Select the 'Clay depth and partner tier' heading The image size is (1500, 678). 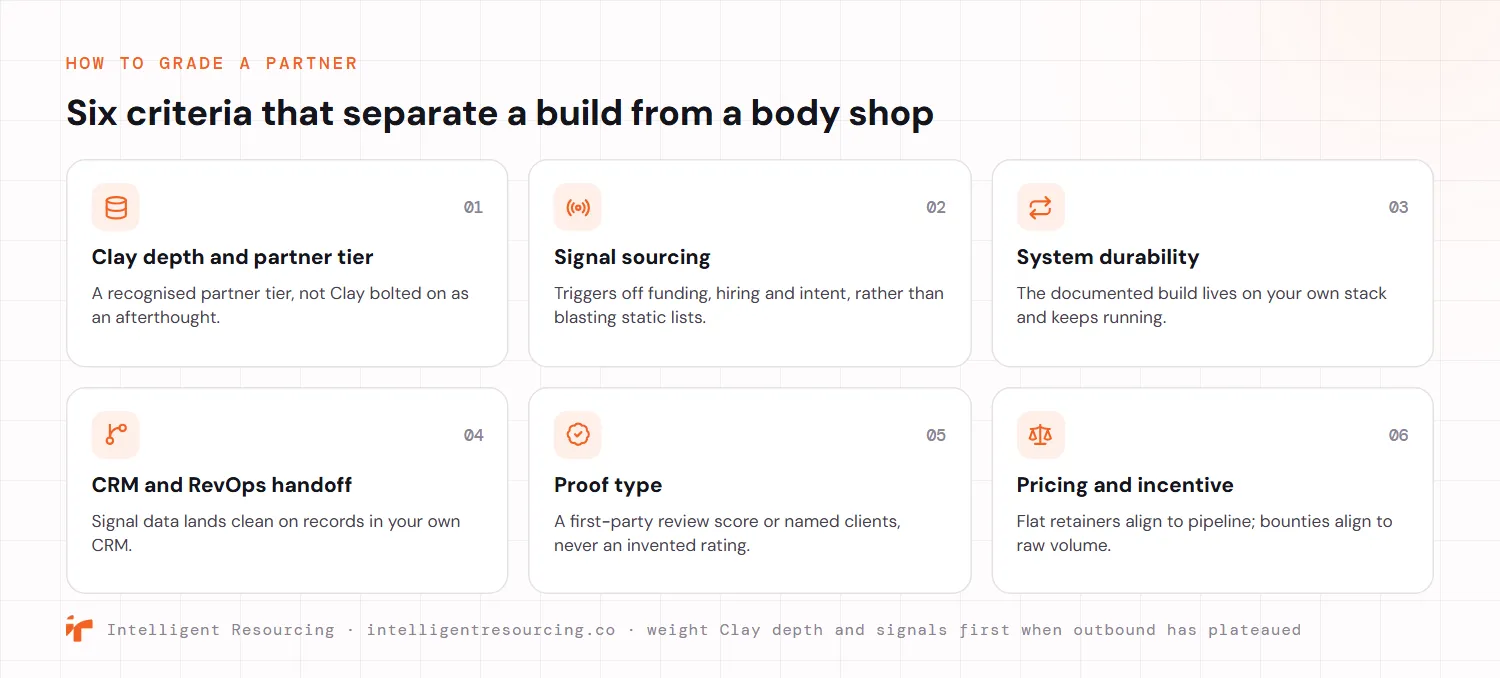232,257
